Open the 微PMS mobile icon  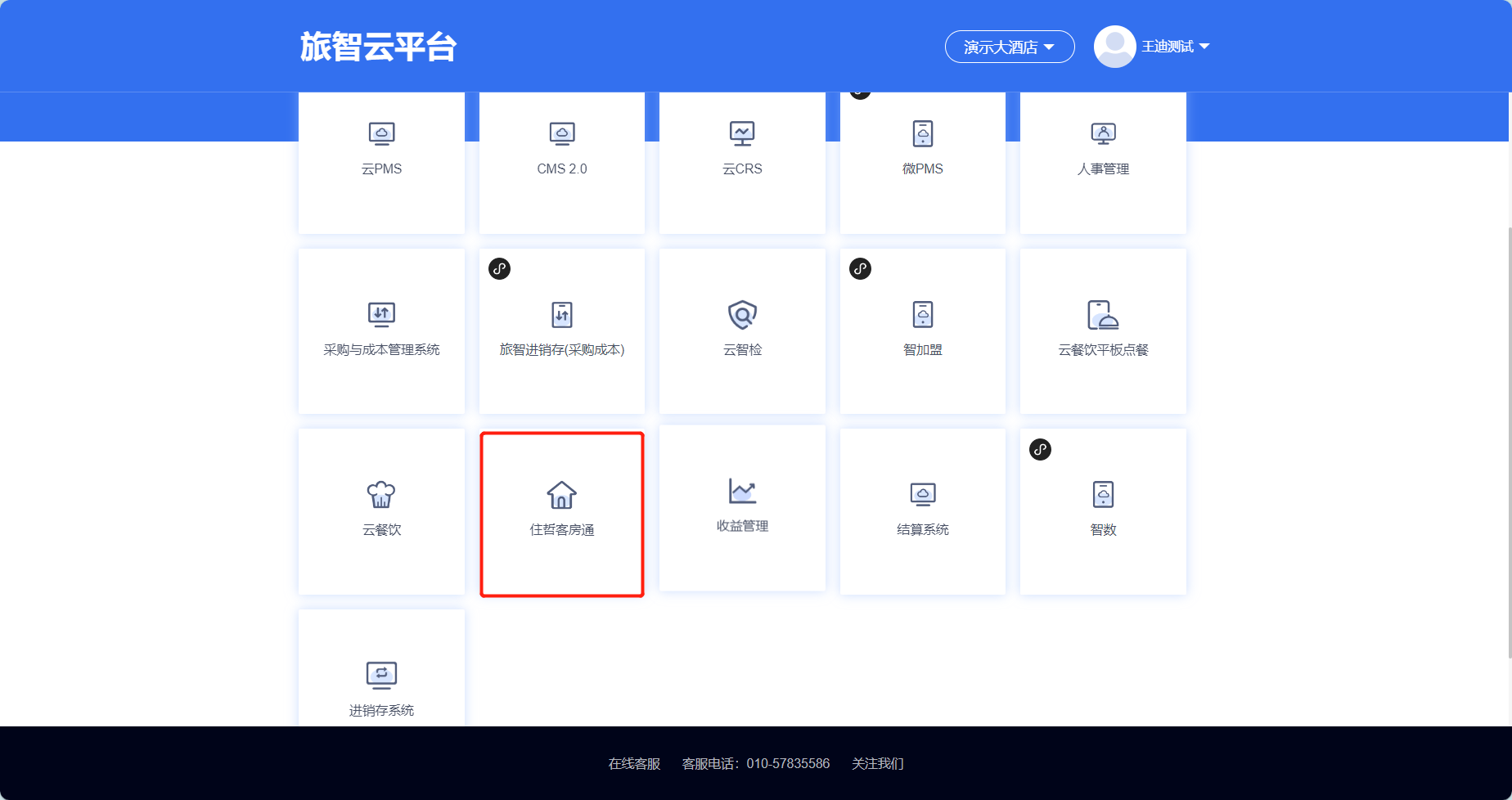[x=923, y=133]
